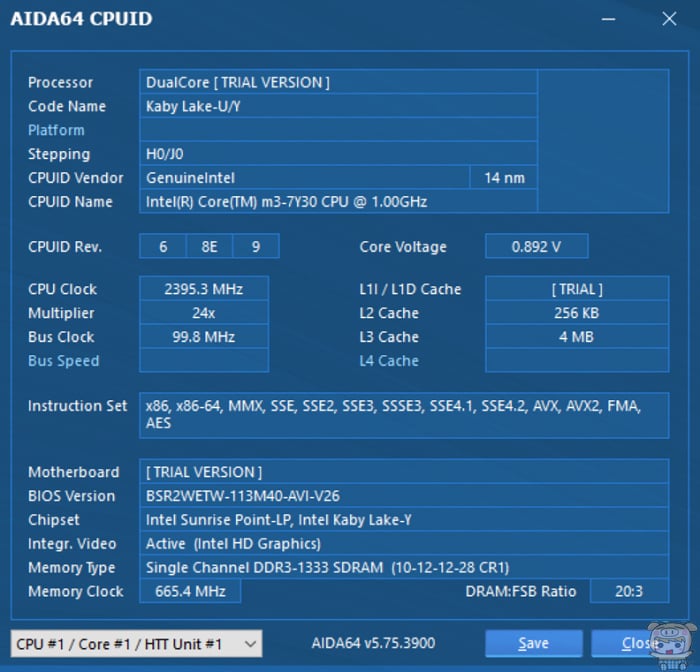
Task: Click the L2 Cache value 256 KB
Action: pos(577,313)
